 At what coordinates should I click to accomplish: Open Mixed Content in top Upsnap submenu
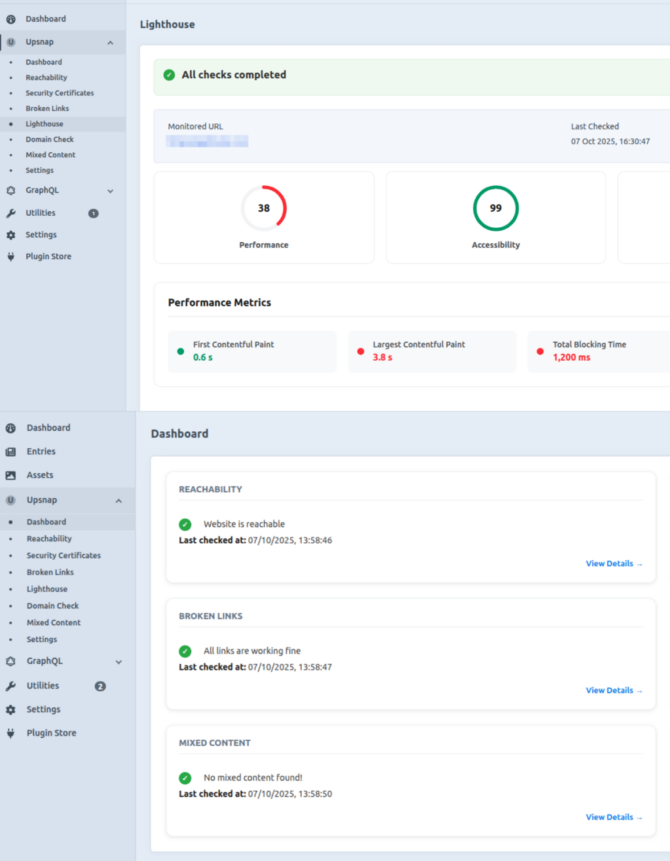pos(50,155)
